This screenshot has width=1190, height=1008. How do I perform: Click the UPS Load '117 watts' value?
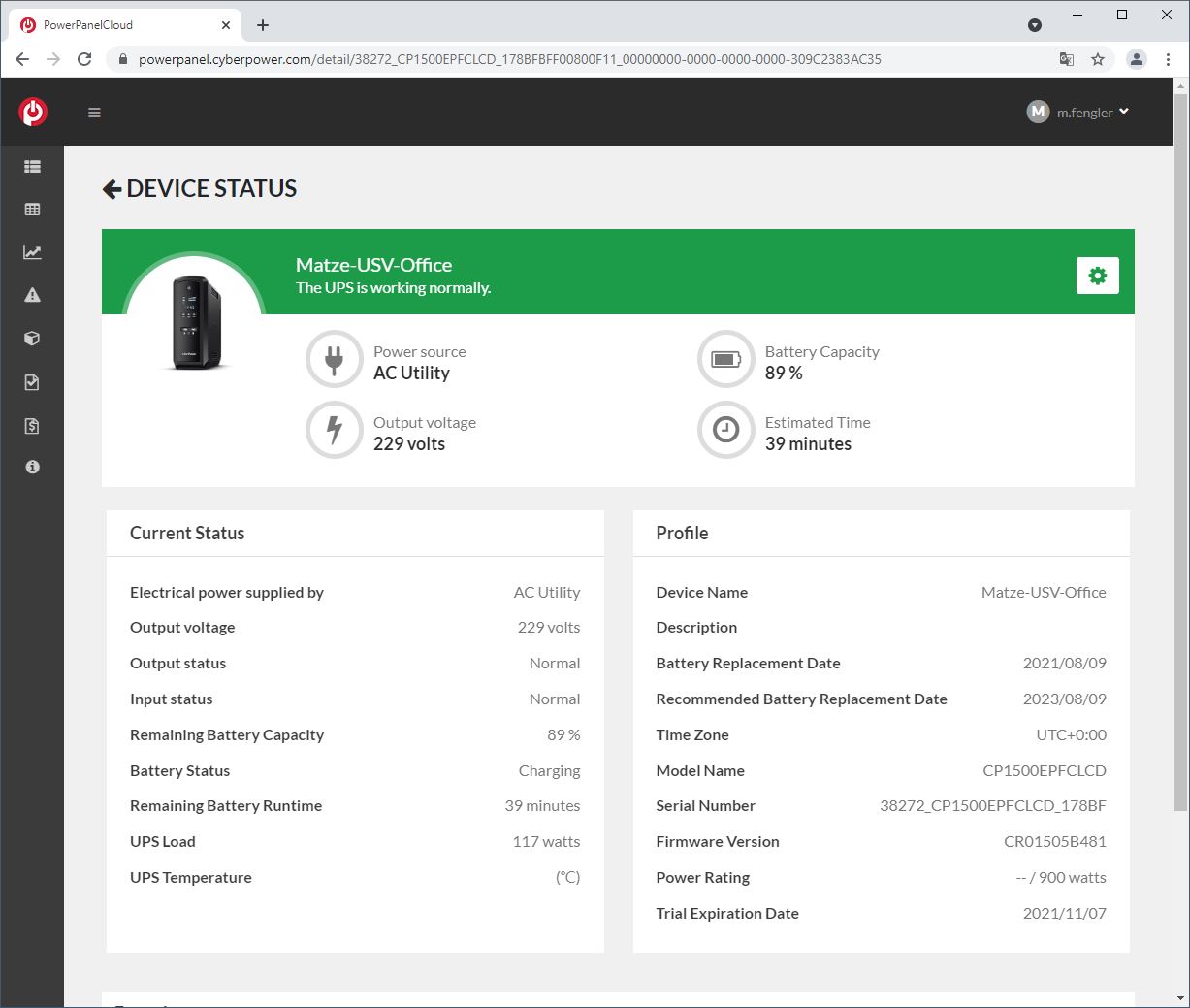pyautogui.click(x=546, y=842)
